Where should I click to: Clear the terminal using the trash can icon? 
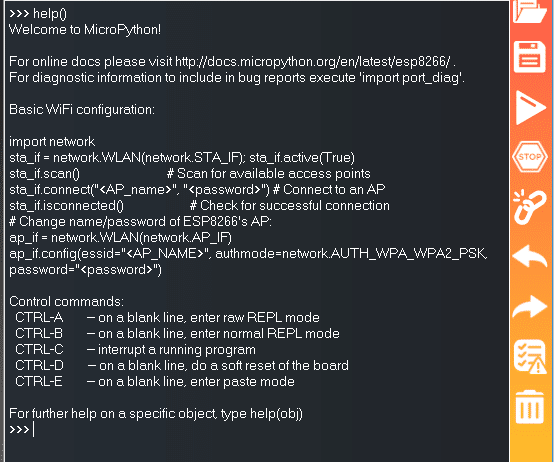point(529,407)
